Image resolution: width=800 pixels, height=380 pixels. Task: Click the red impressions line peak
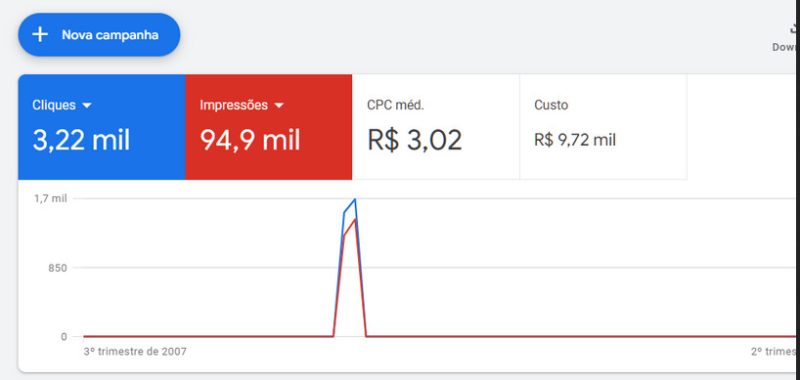tap(355, 219)
